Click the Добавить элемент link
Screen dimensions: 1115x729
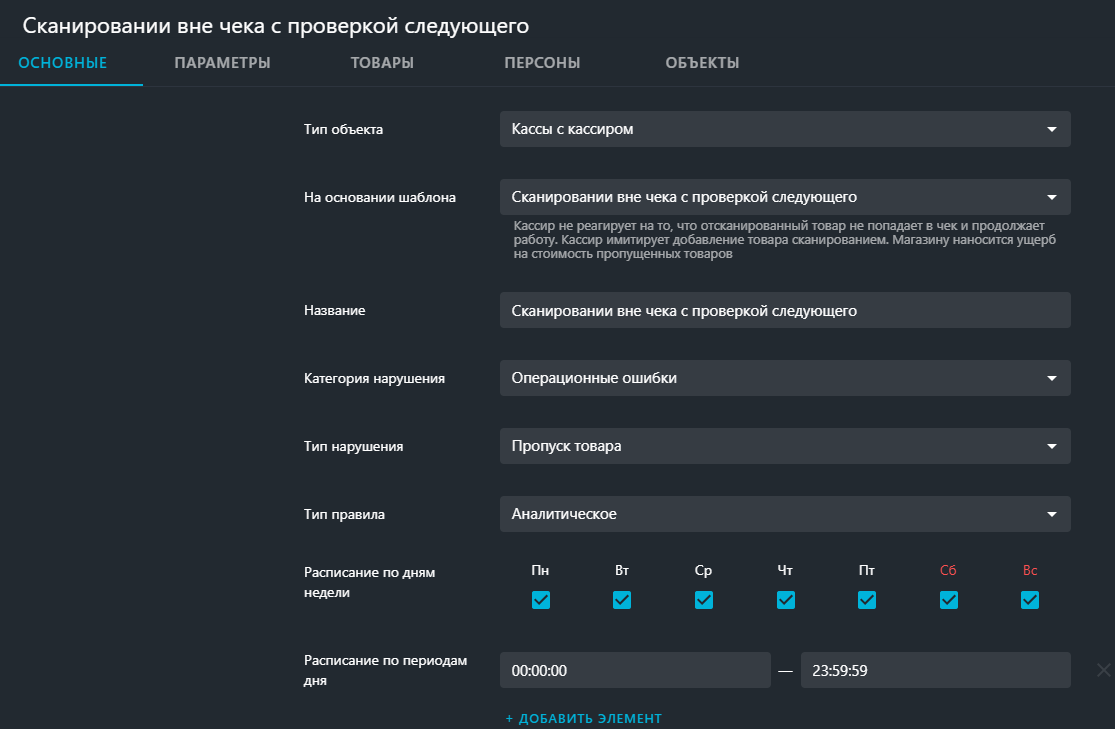pyautogui.click(x=584, y=718)
